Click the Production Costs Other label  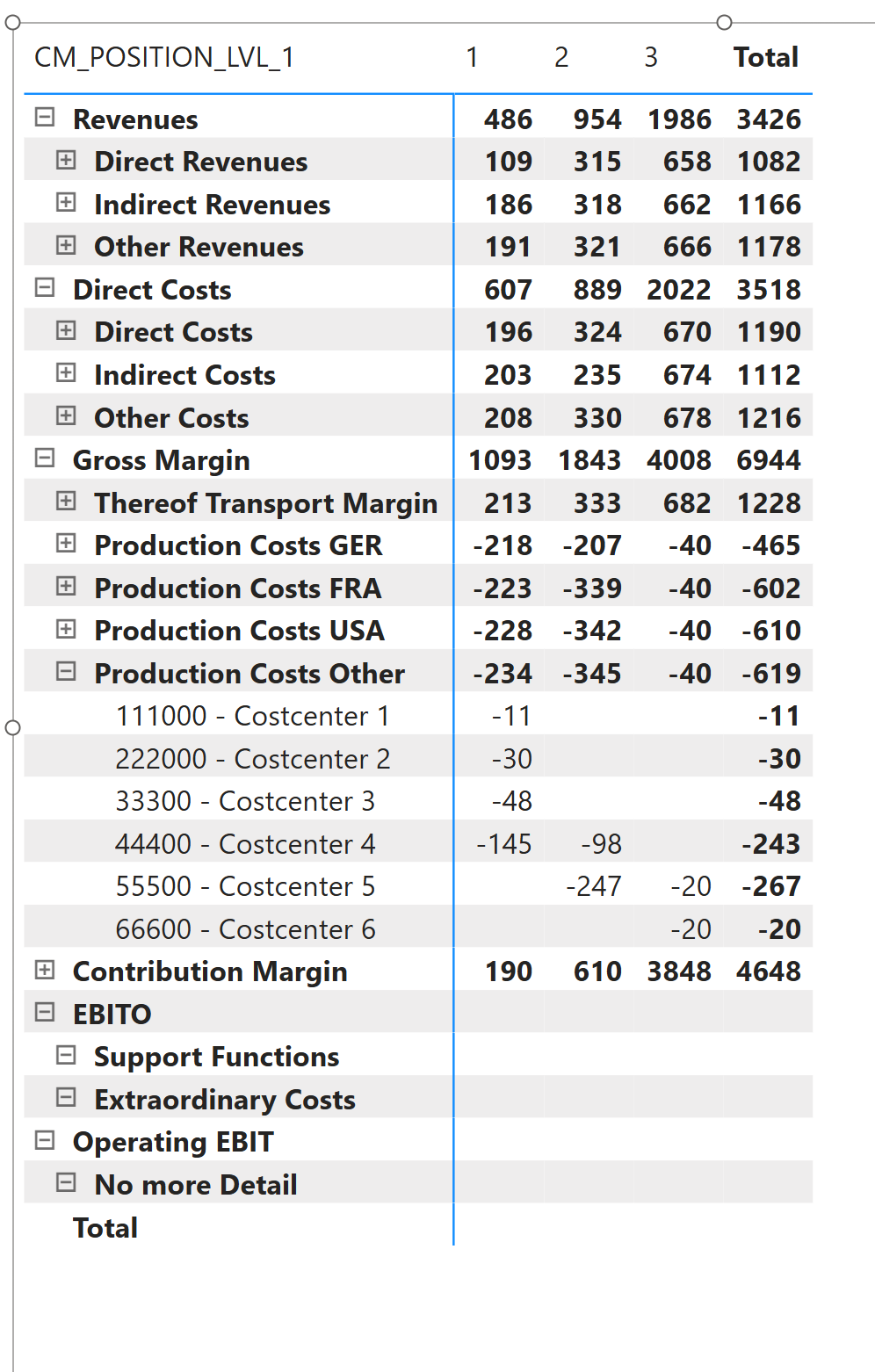click(x=249, y=674)
